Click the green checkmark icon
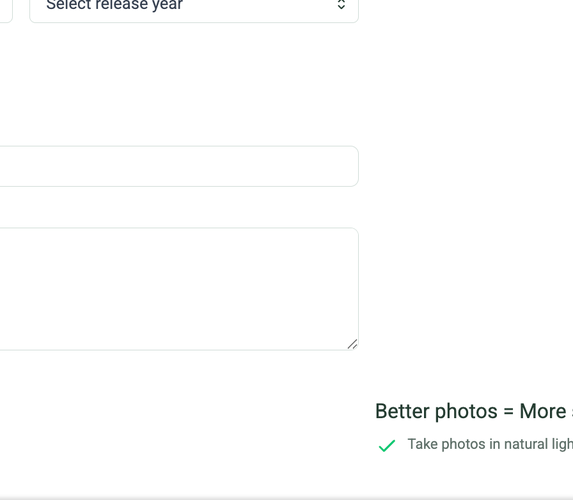 point(387,446)
